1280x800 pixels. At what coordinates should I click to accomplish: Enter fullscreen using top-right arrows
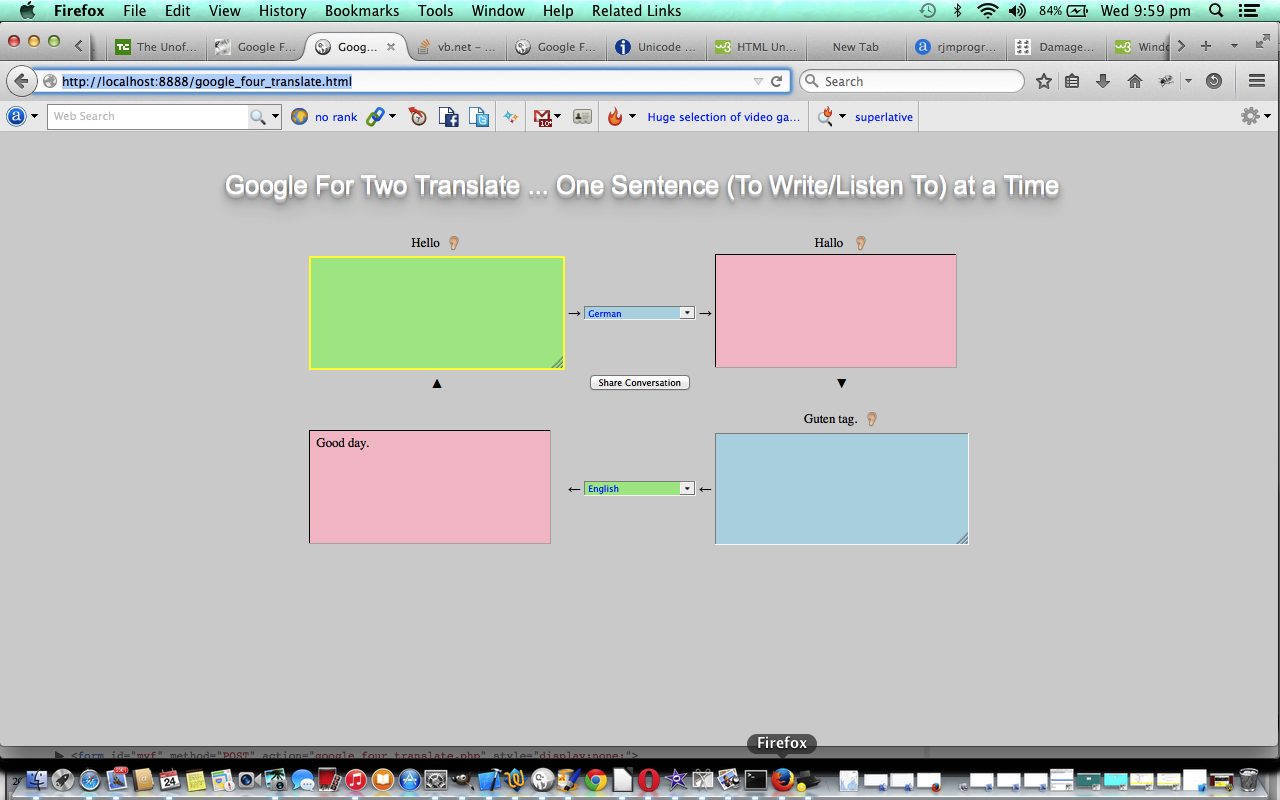point(1262,41)
